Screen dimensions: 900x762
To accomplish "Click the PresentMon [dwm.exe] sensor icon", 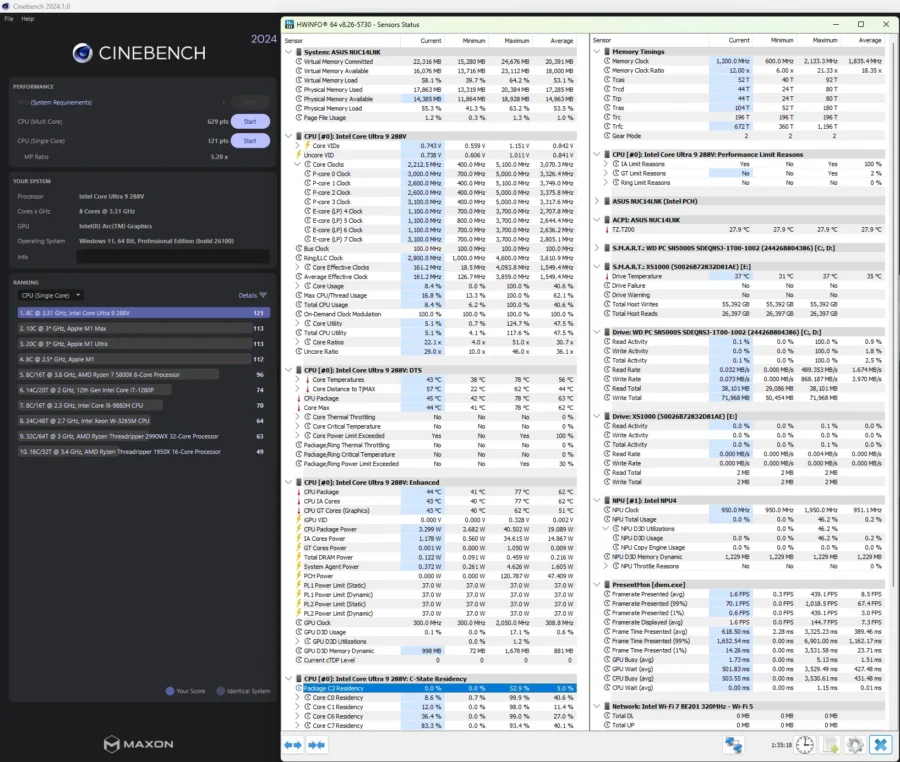I will (607, 585).
